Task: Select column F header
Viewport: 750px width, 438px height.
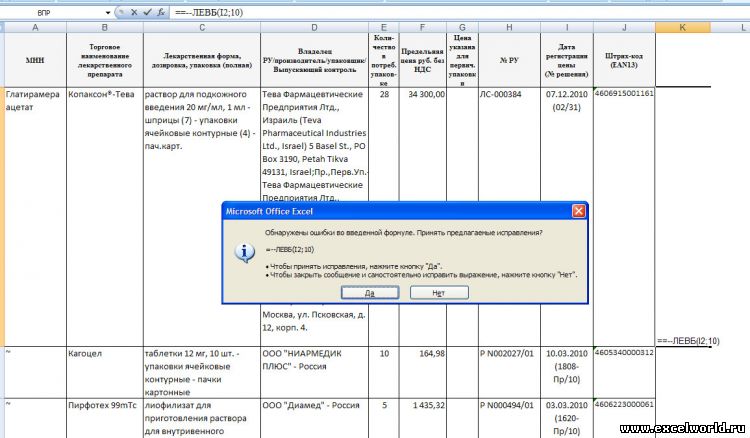Action: [x=422, y=27]
